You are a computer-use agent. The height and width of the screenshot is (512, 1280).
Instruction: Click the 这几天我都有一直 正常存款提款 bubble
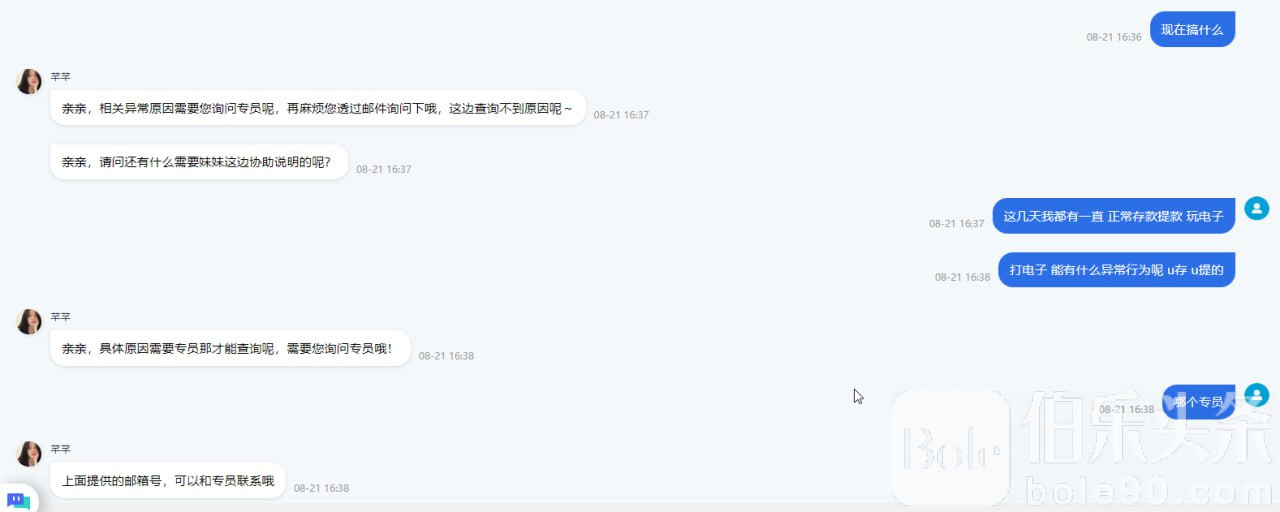coord(1114,216)
